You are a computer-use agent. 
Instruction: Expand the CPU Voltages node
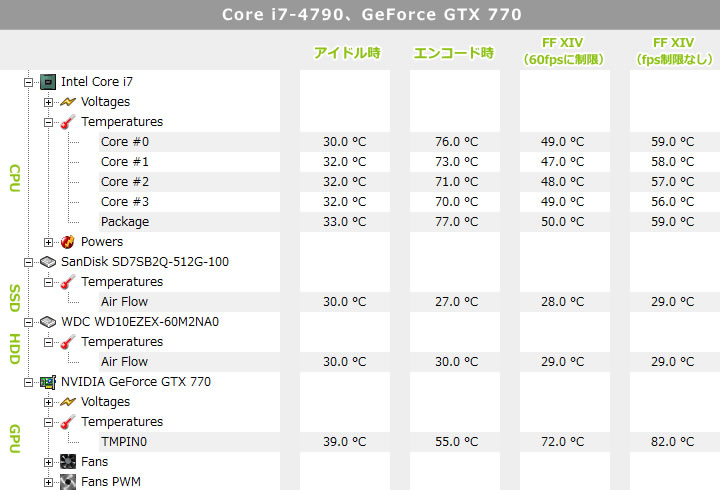[48, 102]
